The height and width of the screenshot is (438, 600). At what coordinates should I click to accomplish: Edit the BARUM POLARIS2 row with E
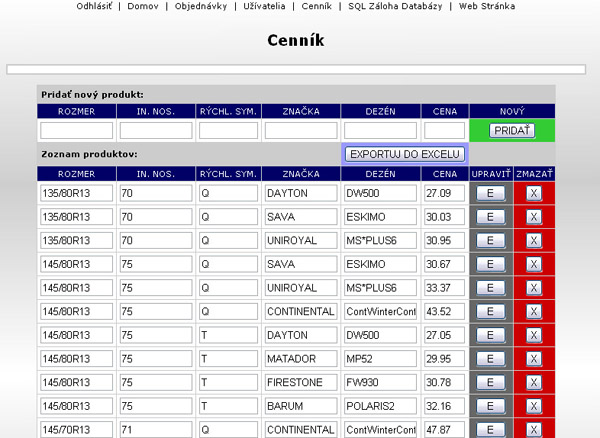pos(490,406)
